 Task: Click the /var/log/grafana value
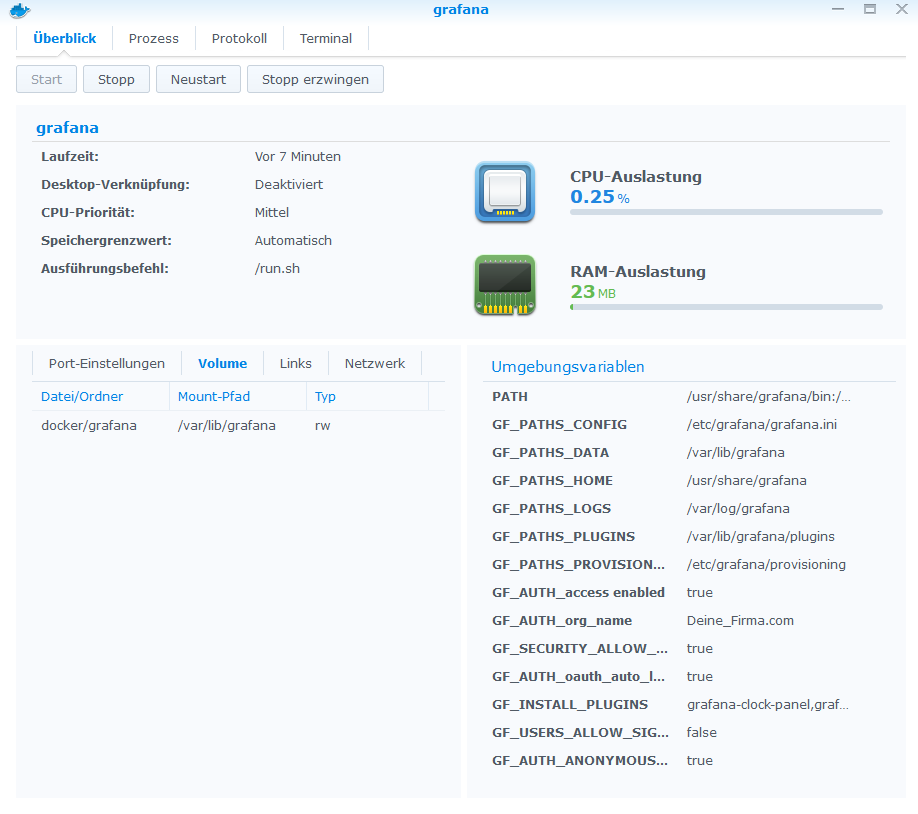(738, 509)
